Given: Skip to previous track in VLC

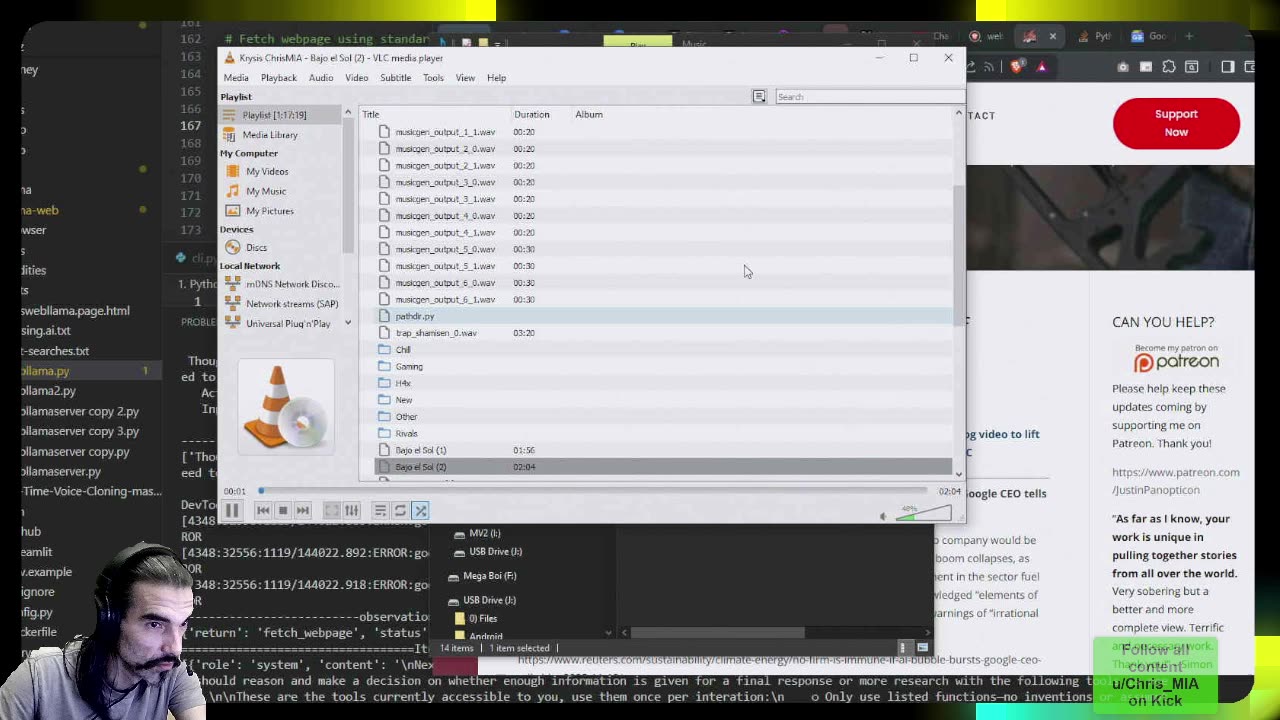Looking at the screenshot, I should point(263,511).
